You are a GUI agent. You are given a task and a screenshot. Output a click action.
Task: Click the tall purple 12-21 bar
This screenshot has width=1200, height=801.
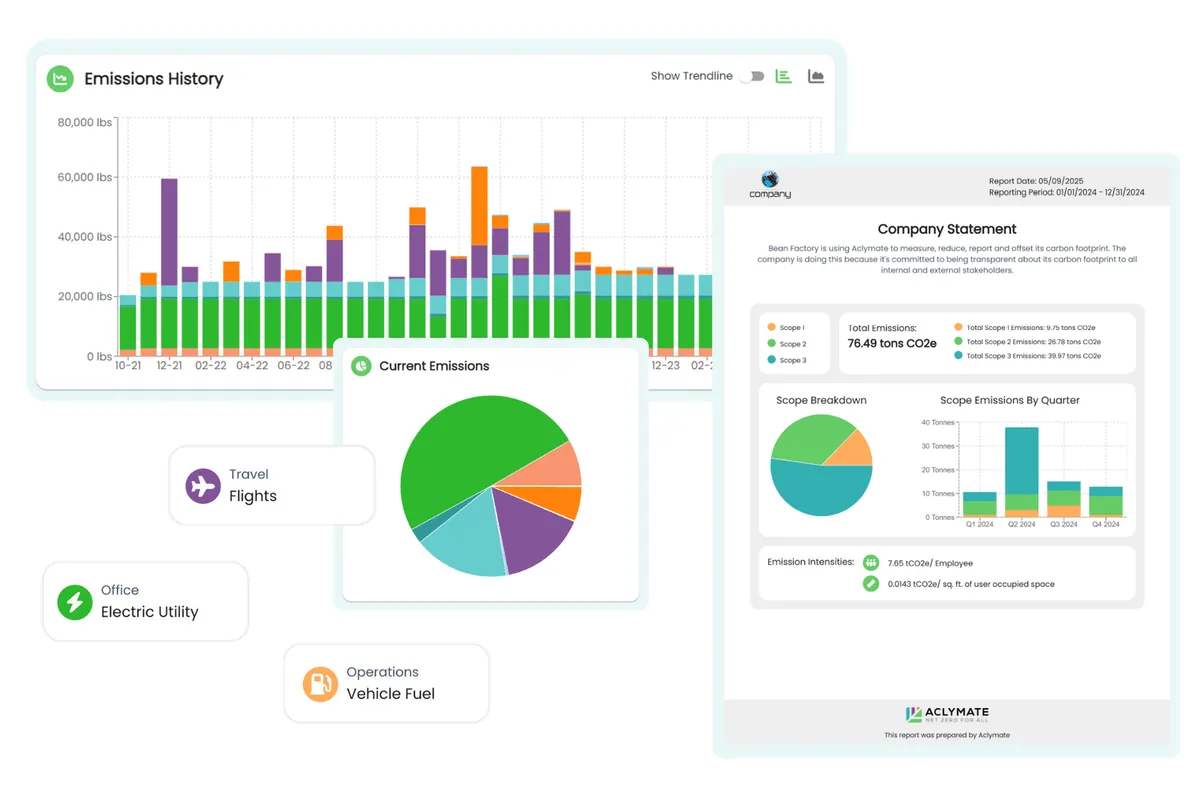(x=169, y=232)
